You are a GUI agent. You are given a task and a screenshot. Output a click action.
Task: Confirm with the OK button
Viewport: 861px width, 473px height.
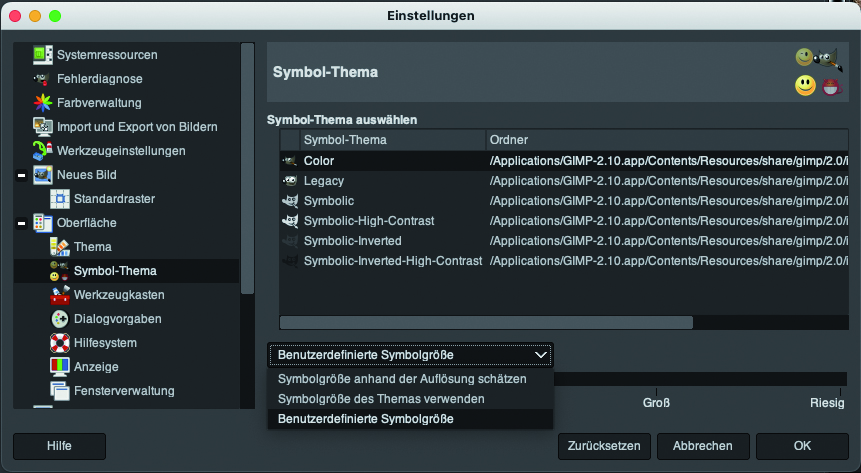pyautogui.click(x=802, y=446)
